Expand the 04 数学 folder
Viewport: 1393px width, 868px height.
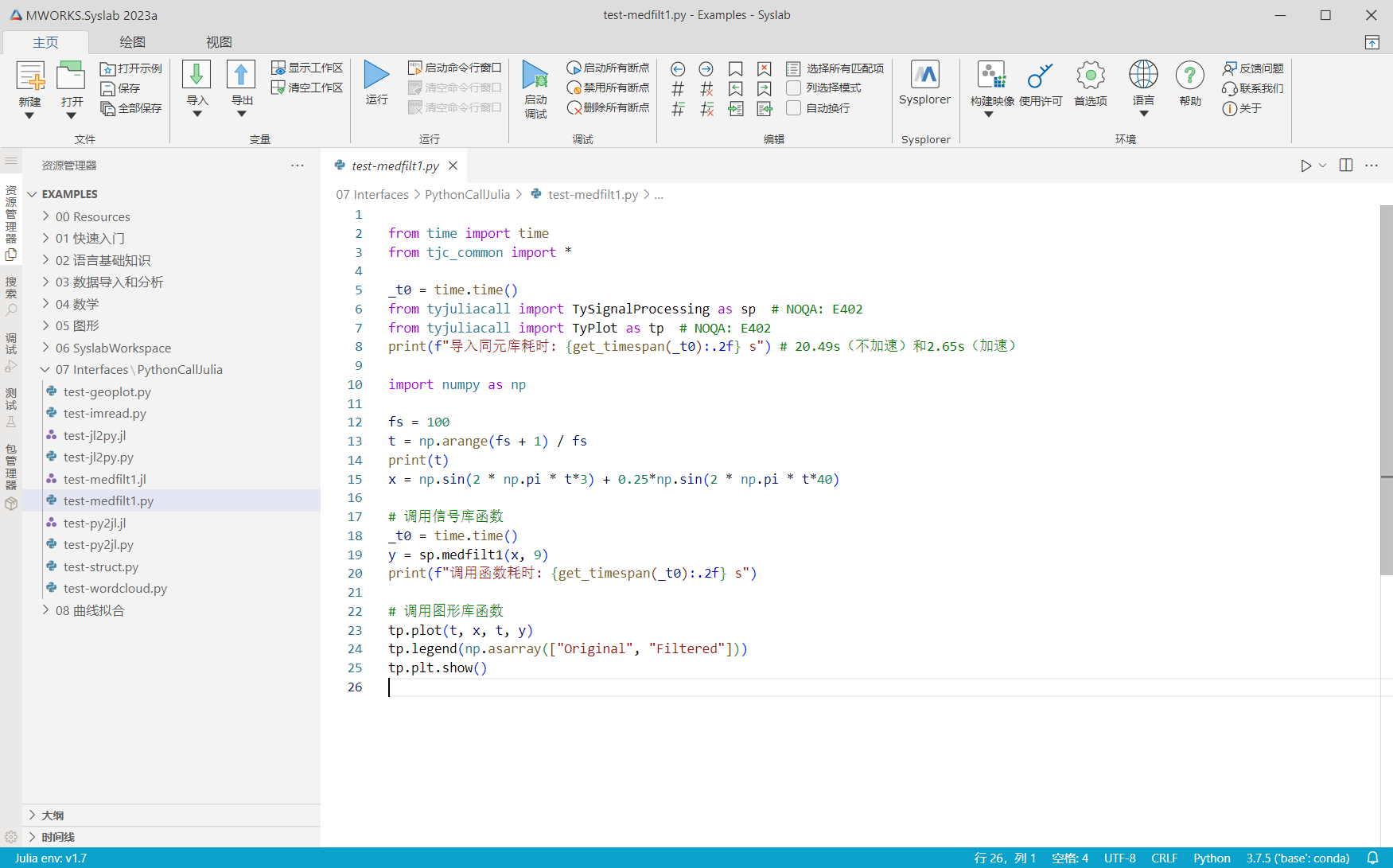click(77, 304)
